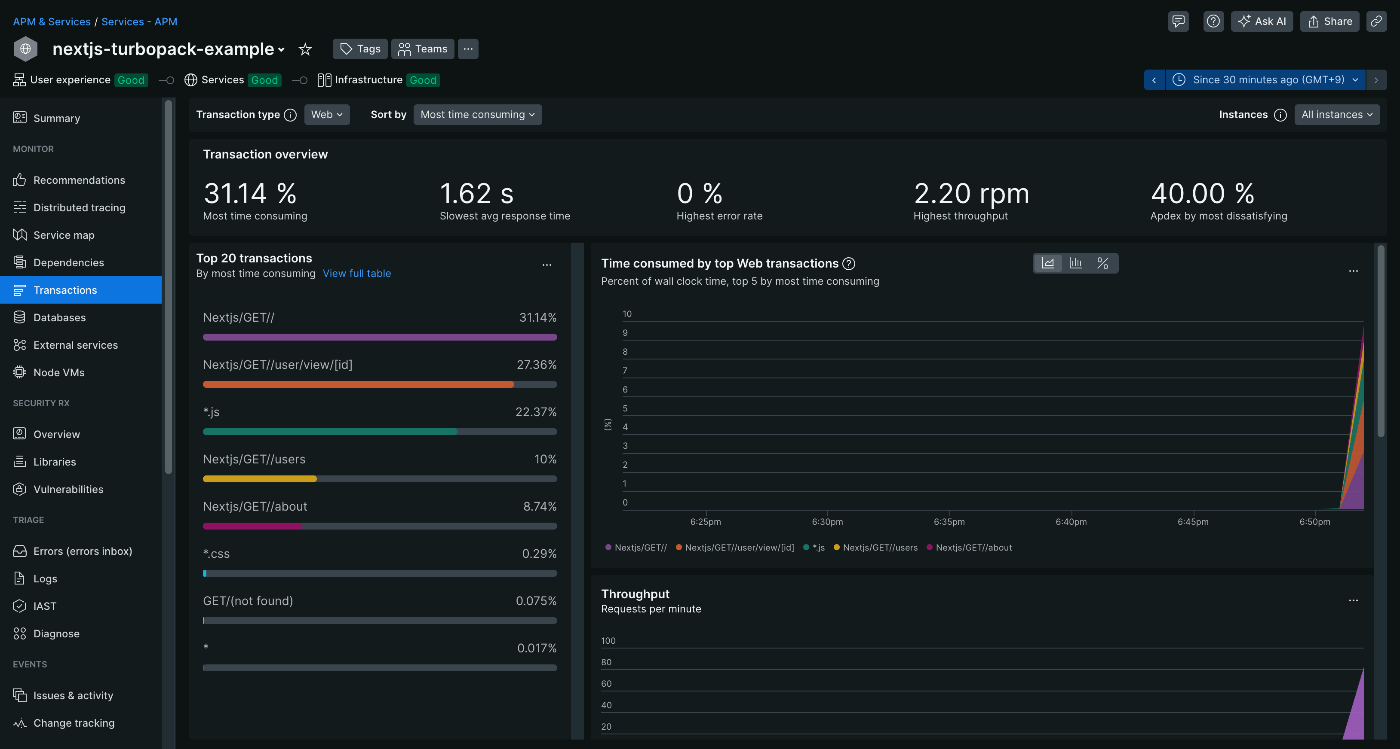Select the *.css transaction row

[x=380, y=562]
